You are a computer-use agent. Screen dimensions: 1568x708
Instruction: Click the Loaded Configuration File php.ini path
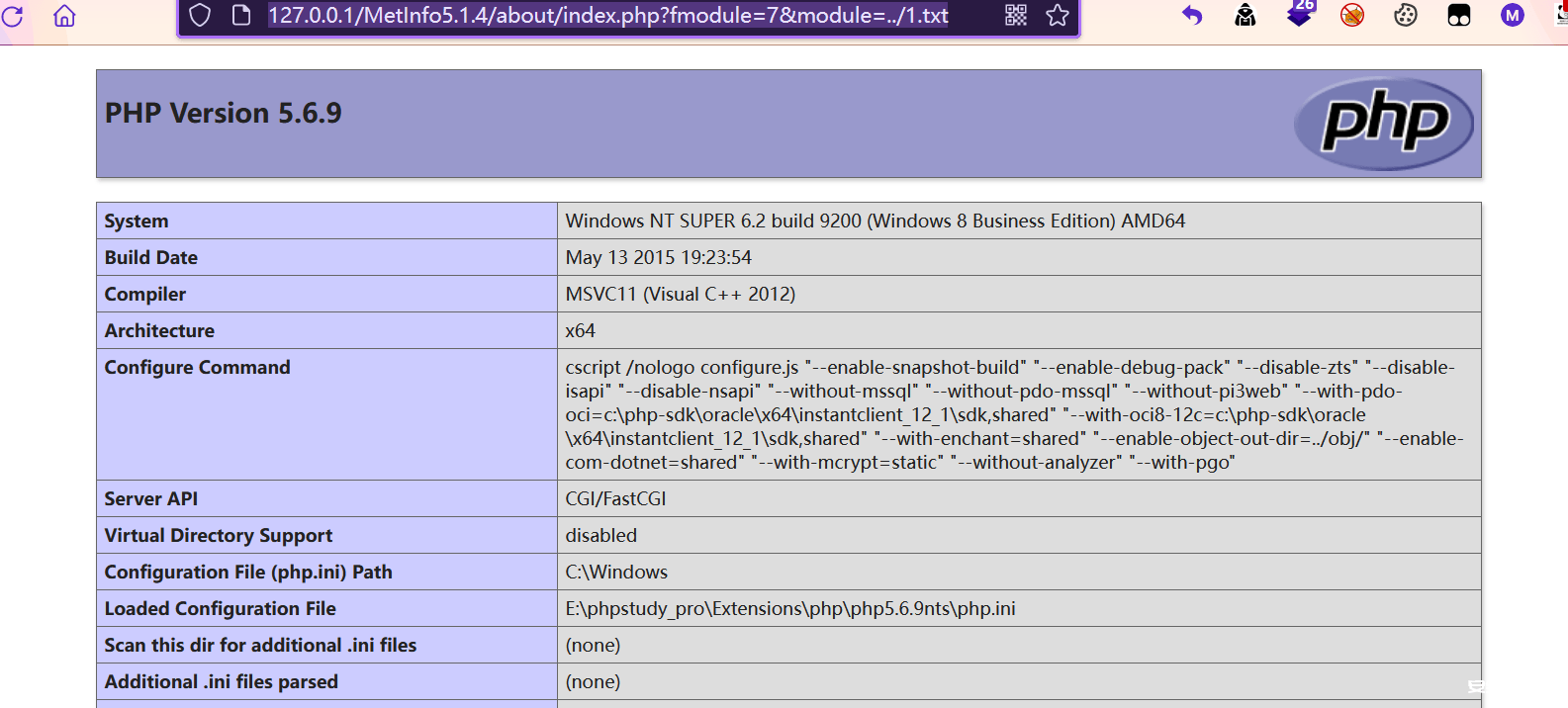coord(789,608)
